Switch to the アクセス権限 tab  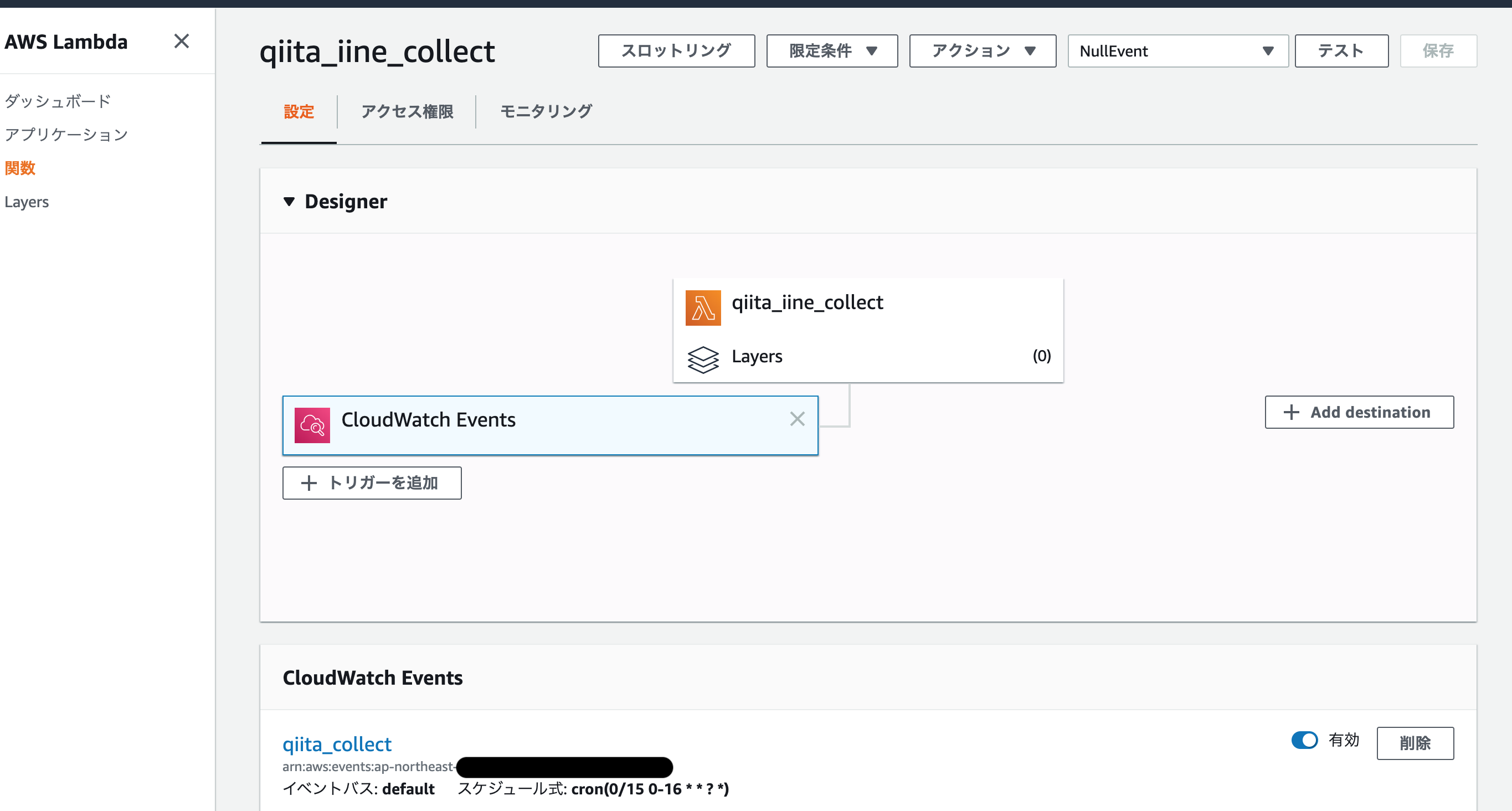tap(407, 111)
